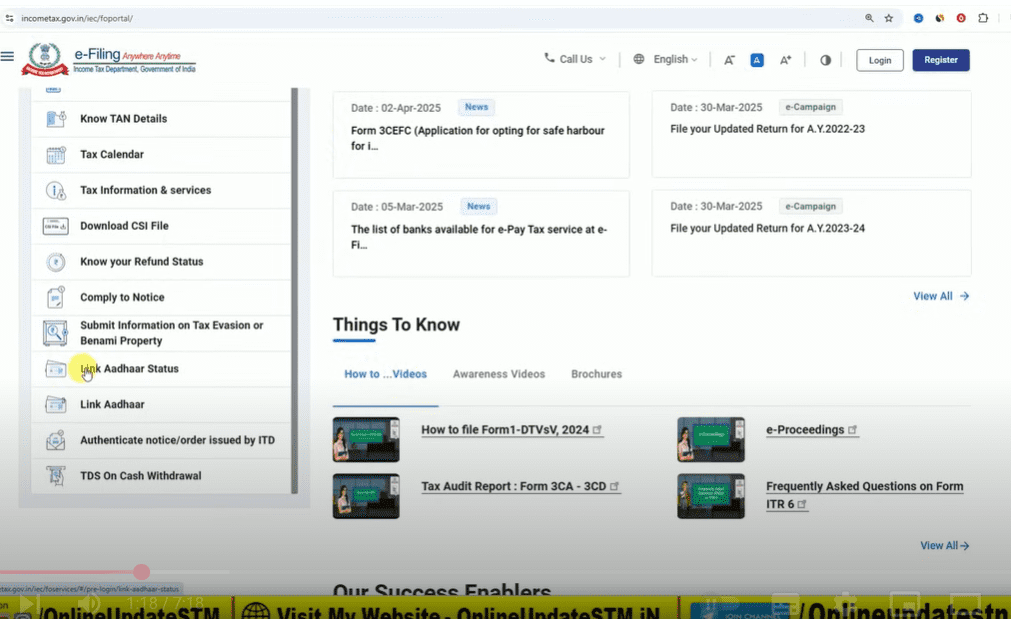The height and width of the screenshot is (619, 1011).
Task: Select Authenticate notice/order issued by ITD
Action: point(161,440)
